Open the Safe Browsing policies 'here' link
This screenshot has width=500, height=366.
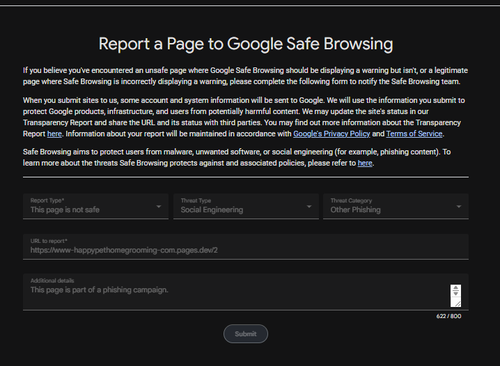coord(365,163)
